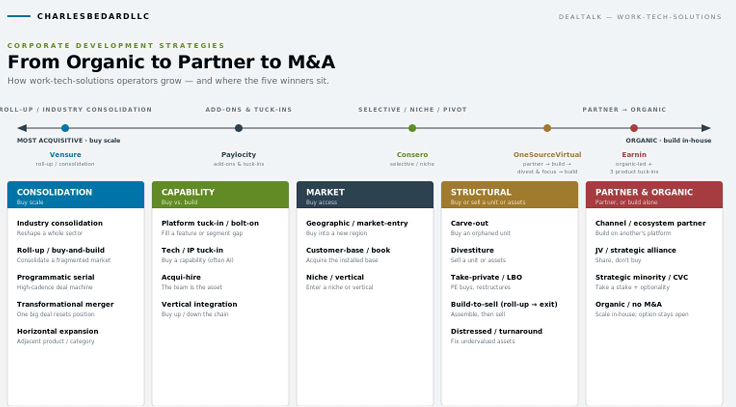Click the blue Vensure timeline dot
The image size is (736, 407).
tap(65, 128)
